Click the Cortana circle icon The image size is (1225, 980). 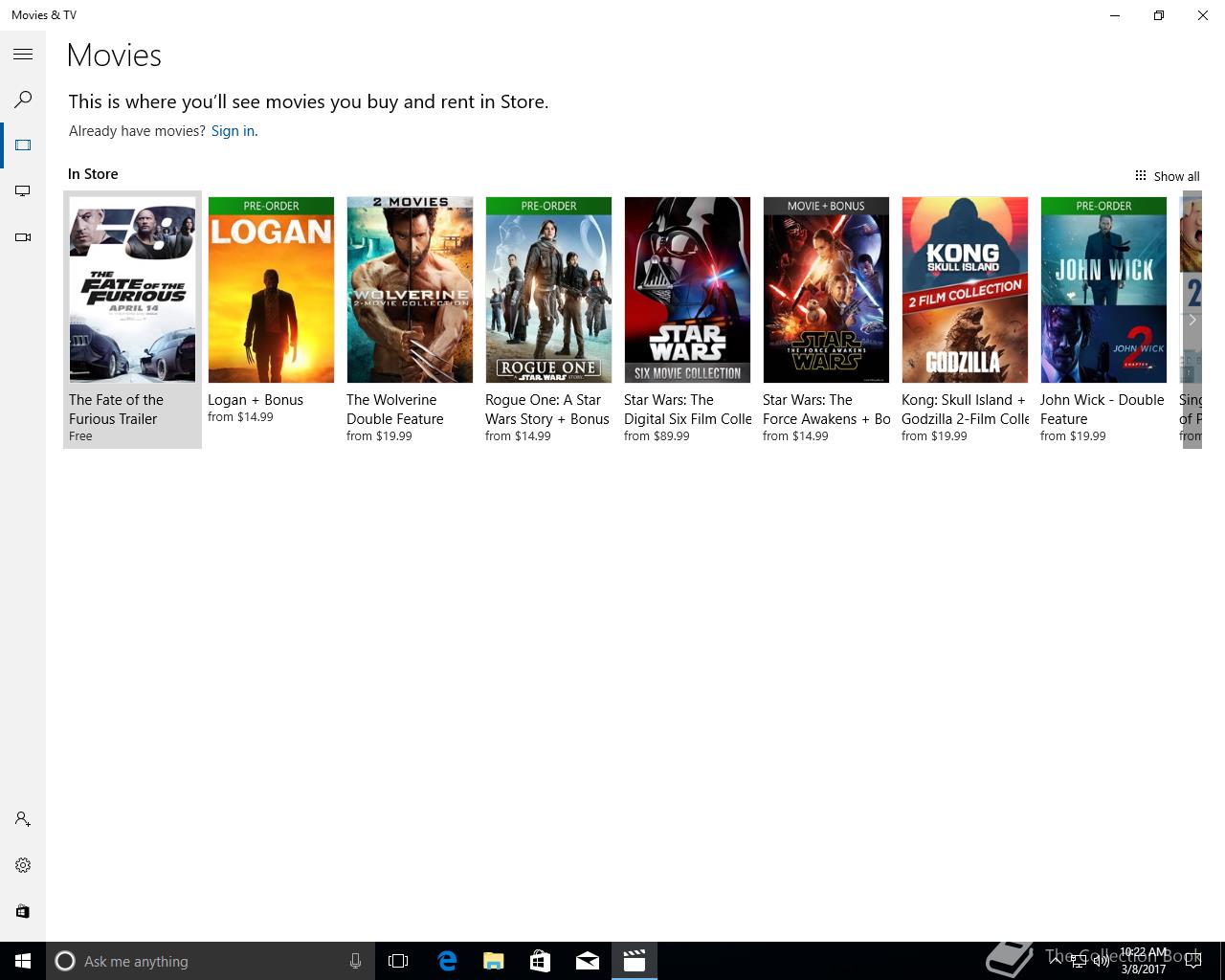pyautogui.click(x=65, y=961)
